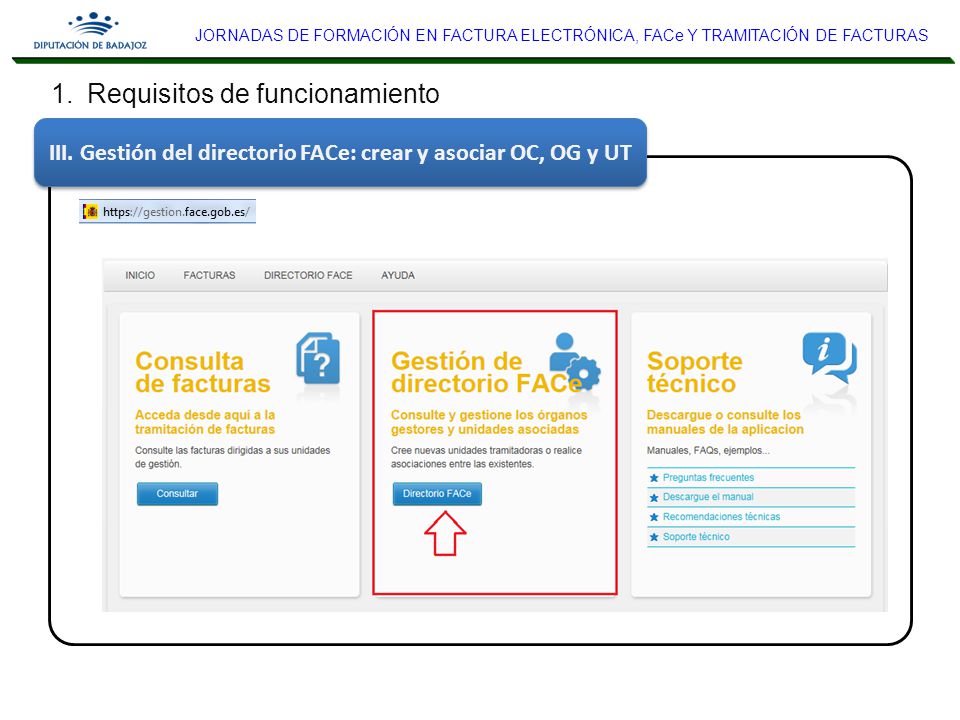
Task: Click the text 'Consulte y gestione los órganos gestores'
Action: tap(489, 422)
